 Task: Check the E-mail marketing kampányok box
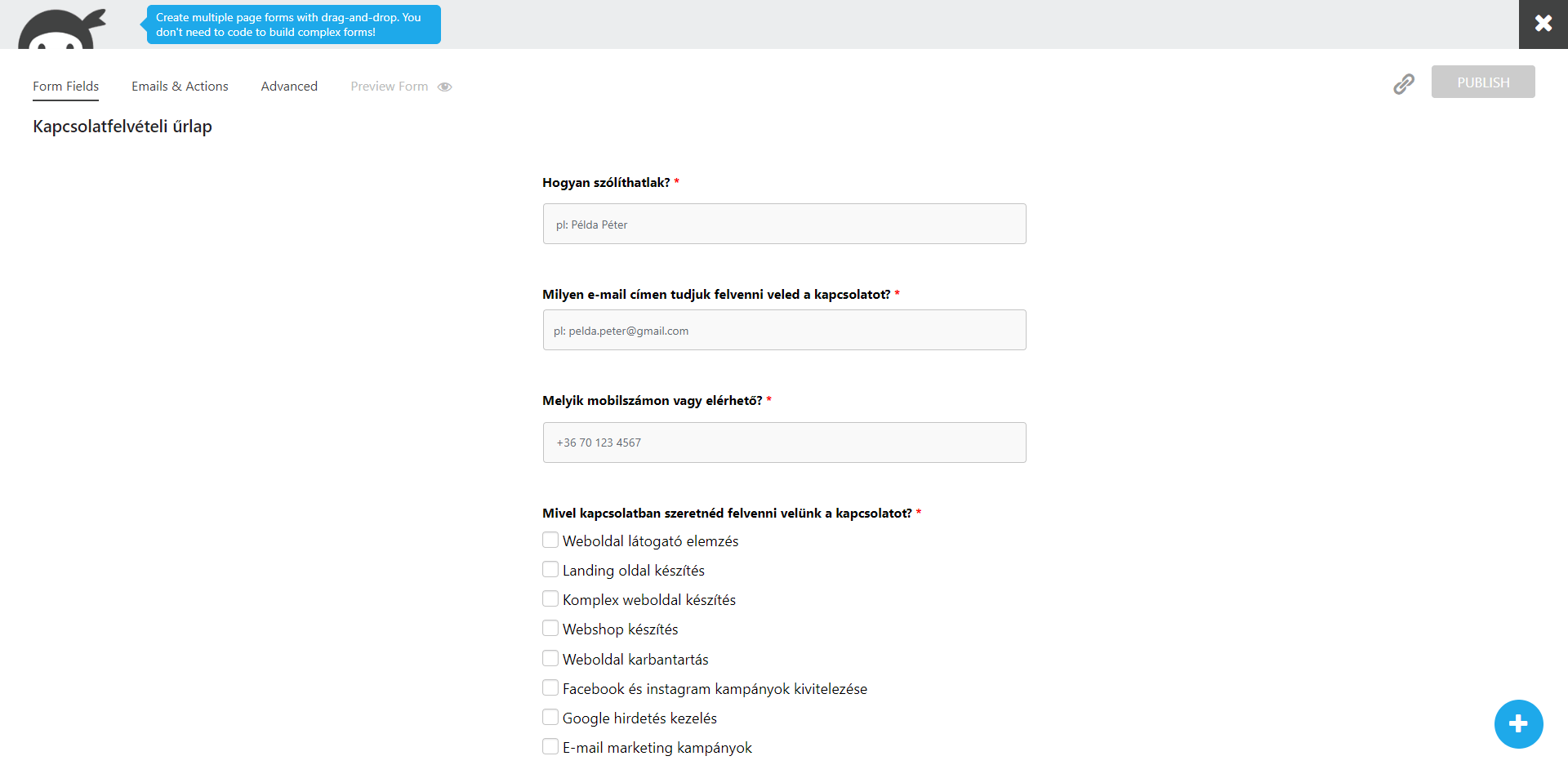550,745
